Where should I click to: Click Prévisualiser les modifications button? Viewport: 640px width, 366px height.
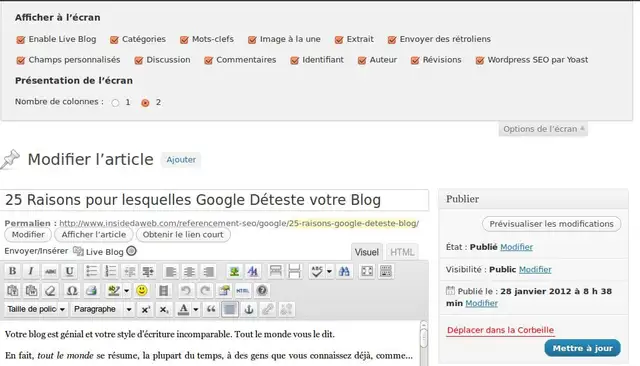551,224
